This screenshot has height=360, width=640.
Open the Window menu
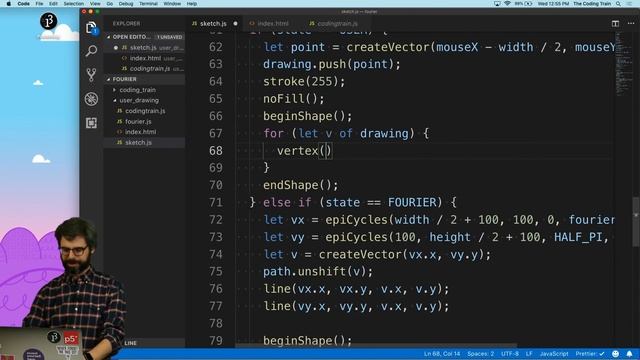click(172, 4)
